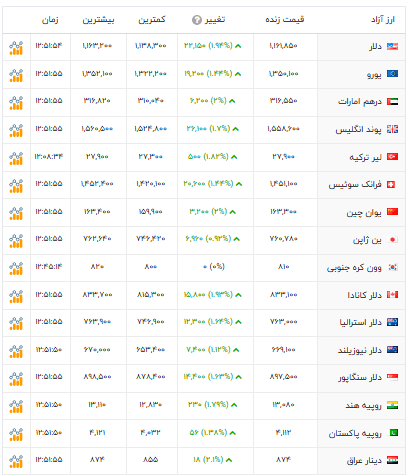Click the help question mark beside تغییر
411x475 pixels.
coord(197,20)
